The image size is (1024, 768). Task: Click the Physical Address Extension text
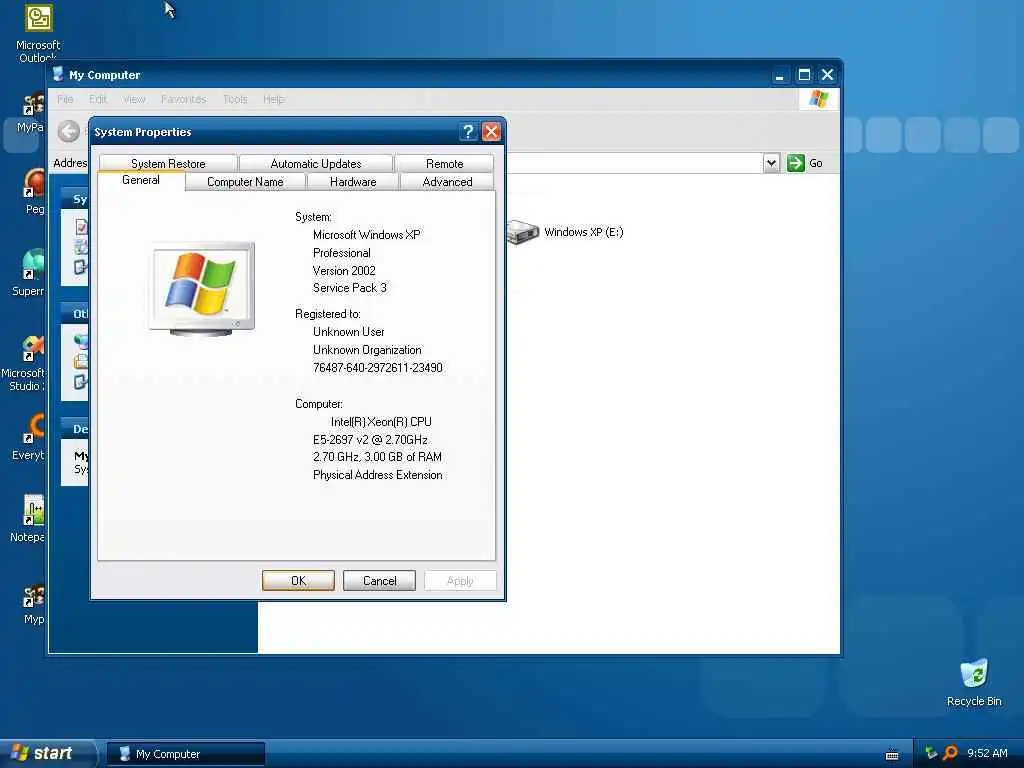coord(377,475)
